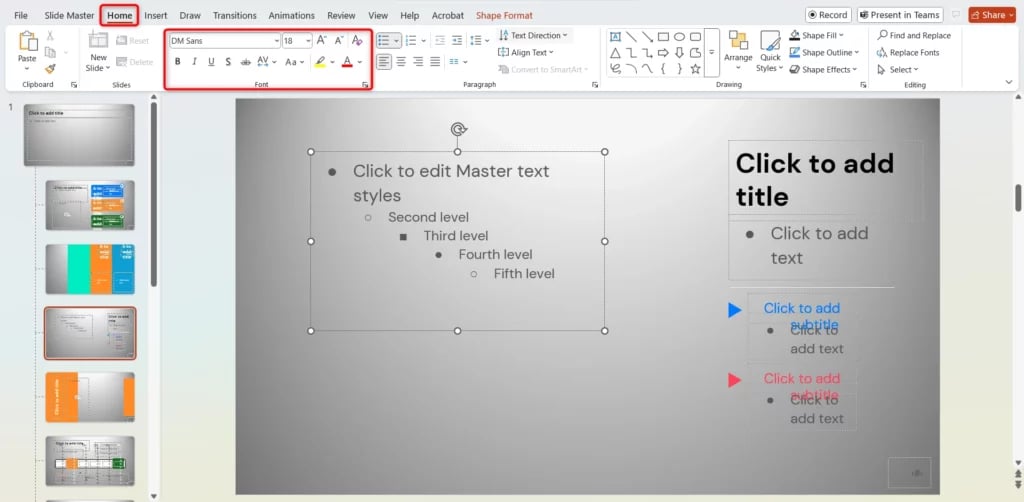Open Line Spacing options
The width and height of the screenshot is (1024, 502).
[x=479, y=40]
